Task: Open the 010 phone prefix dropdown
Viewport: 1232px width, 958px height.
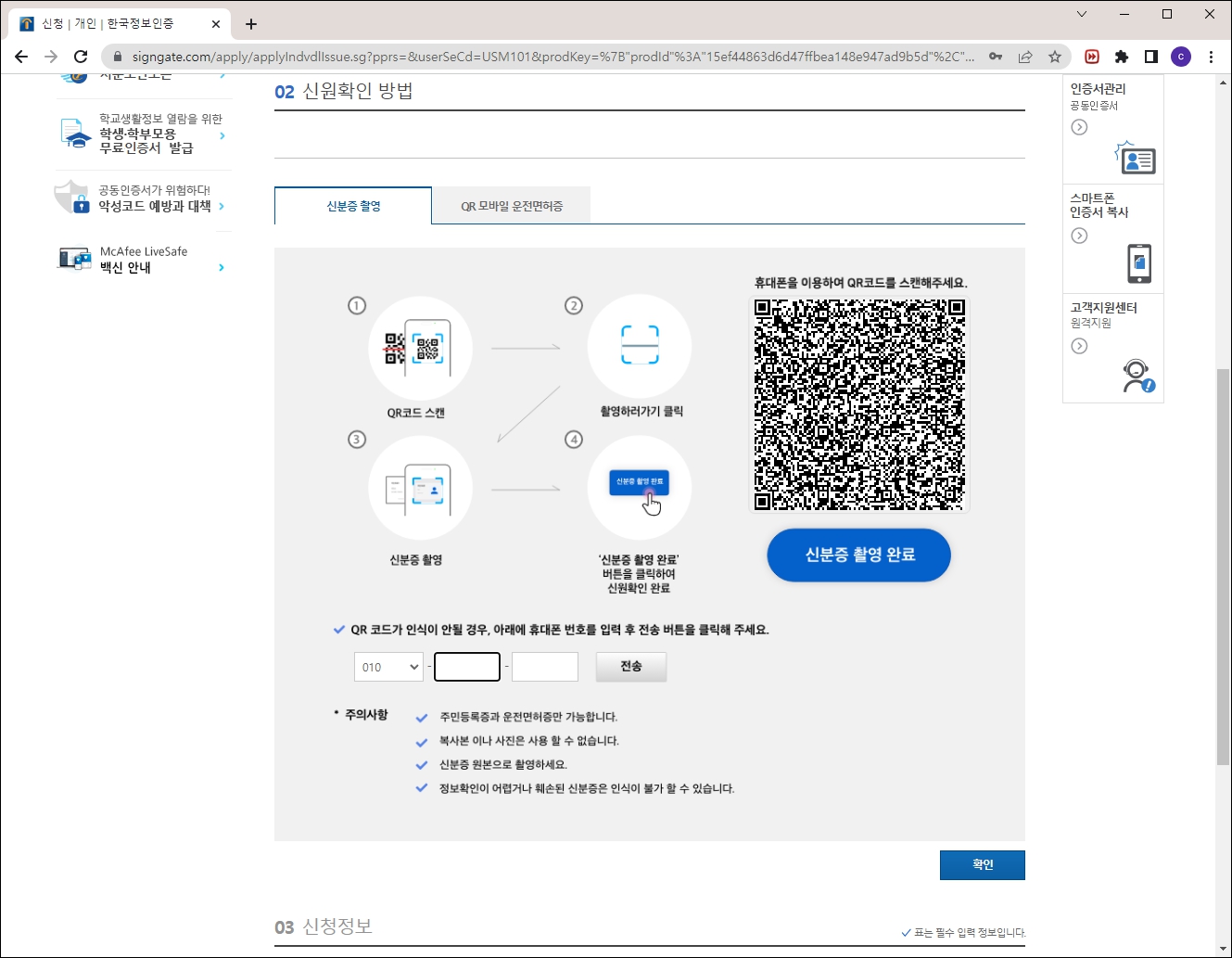Action: (x=387, y=666)
